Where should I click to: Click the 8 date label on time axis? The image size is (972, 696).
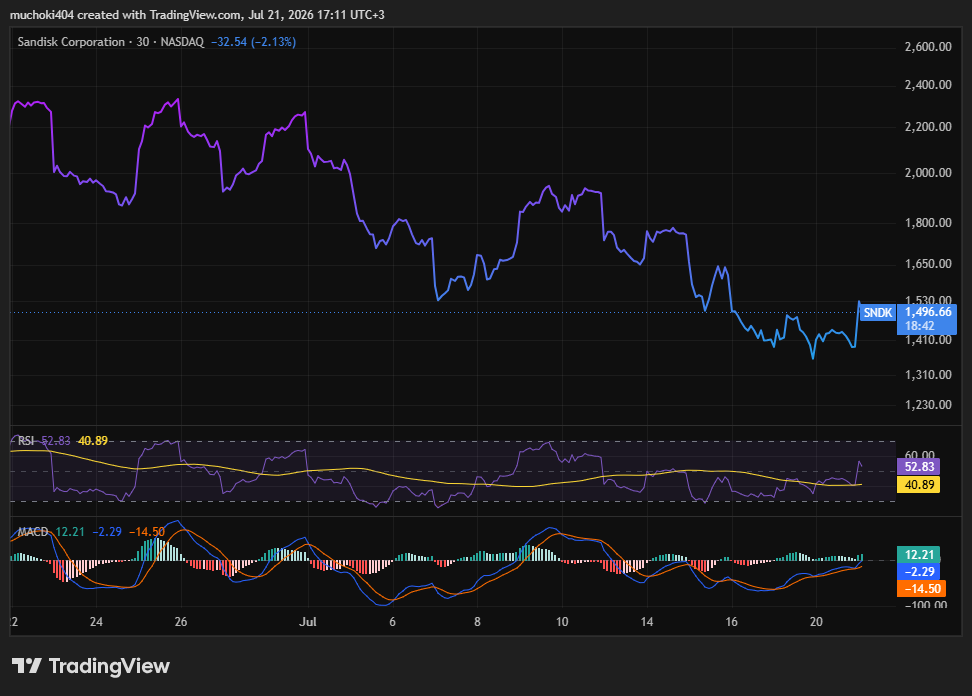(x=477, y=622)
